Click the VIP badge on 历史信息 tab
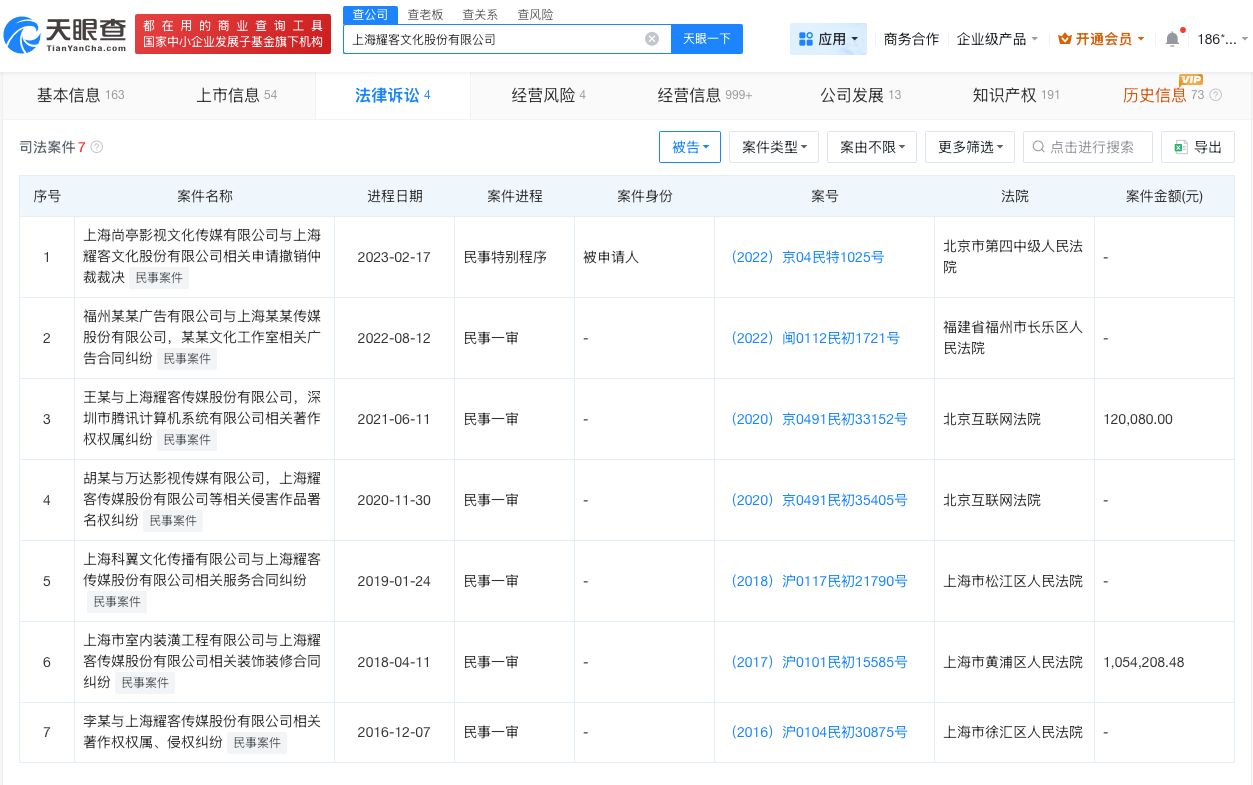Viewport: 1253px width, 785px height. click(x=1191, y=79)
